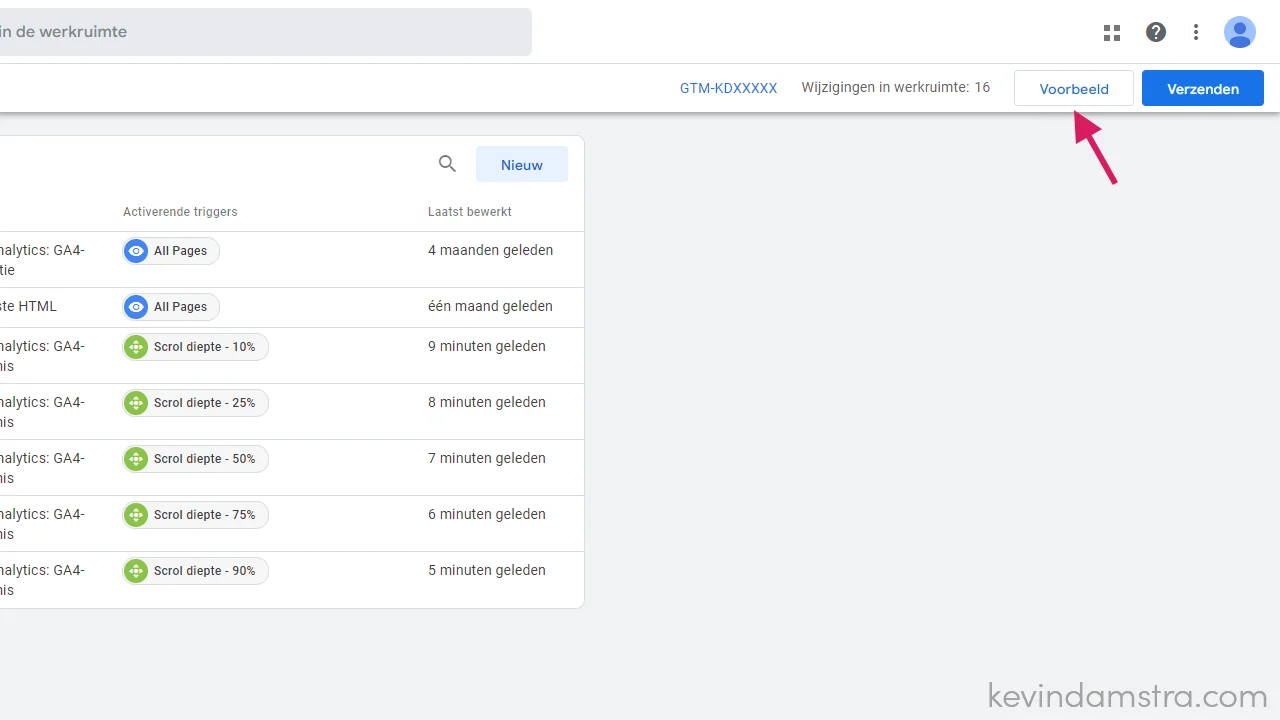1280x720 pixels.
Task: Focus the workspace search field
Action: pos(266,32)
